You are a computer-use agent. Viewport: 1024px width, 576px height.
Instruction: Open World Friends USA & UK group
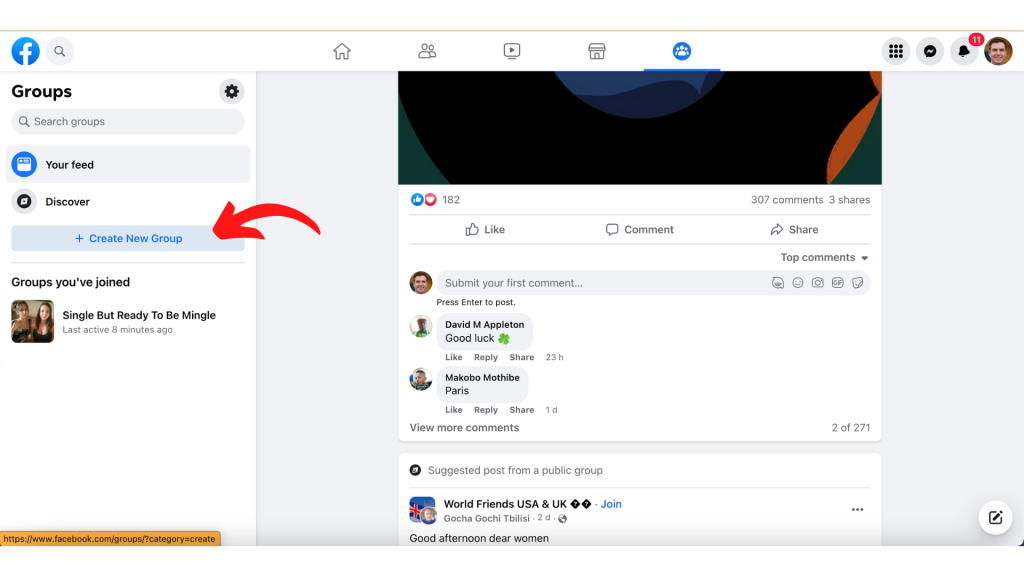point(517,504)
